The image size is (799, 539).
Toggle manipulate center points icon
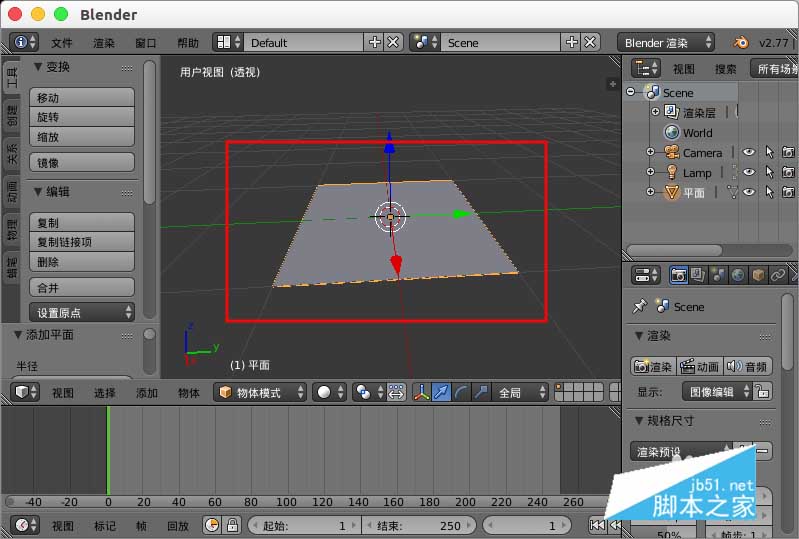coord(396,392)
